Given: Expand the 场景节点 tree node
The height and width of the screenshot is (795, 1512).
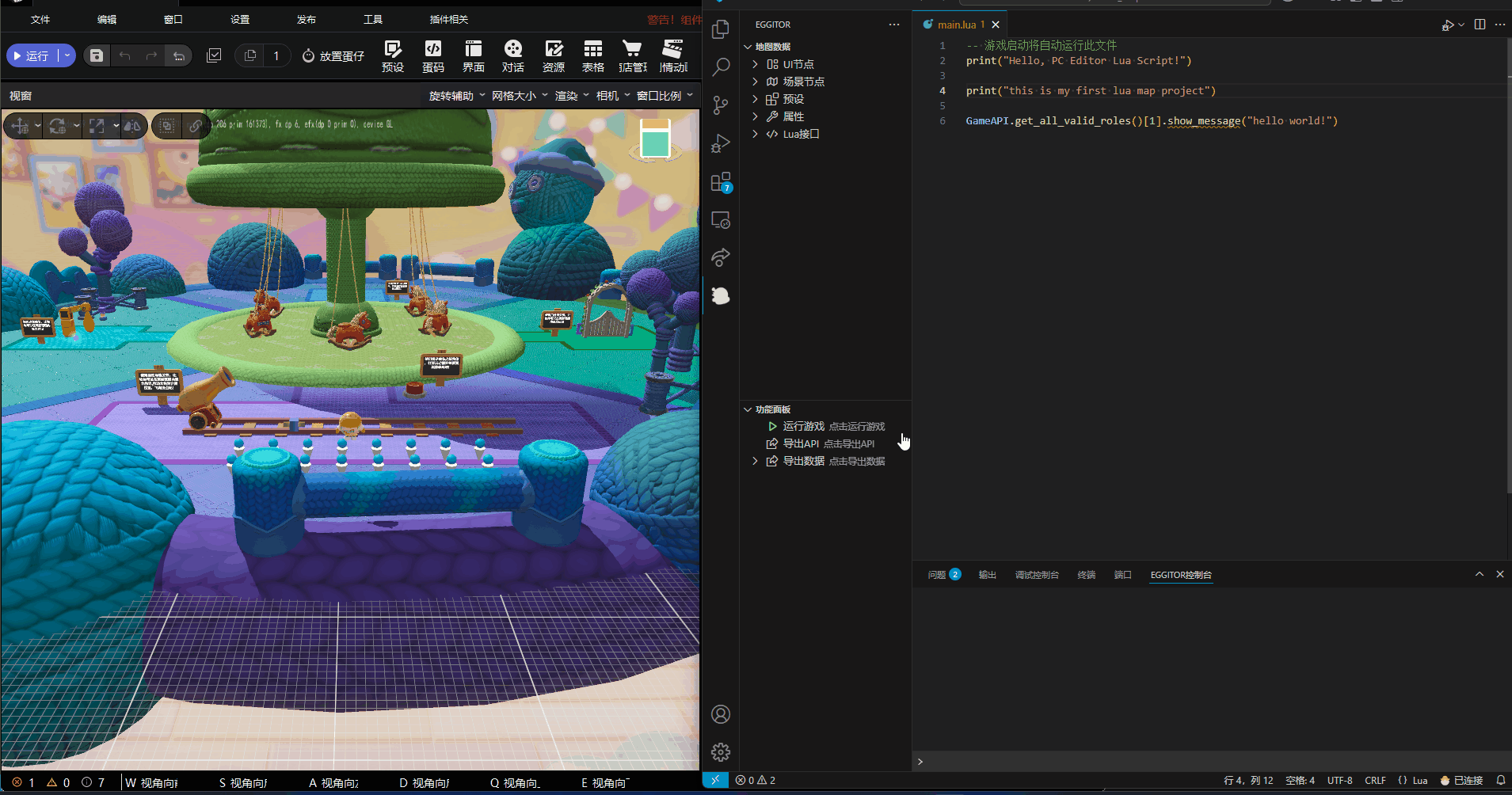Looking at the screenshot, I should coord(803,82).
